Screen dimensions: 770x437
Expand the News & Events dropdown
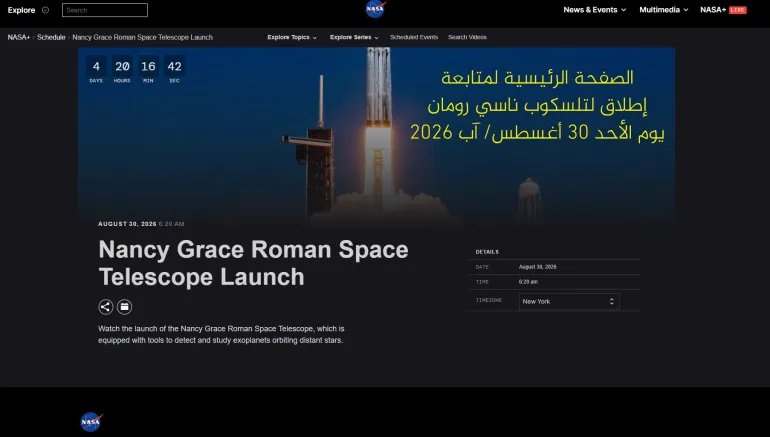coord(594,9)
